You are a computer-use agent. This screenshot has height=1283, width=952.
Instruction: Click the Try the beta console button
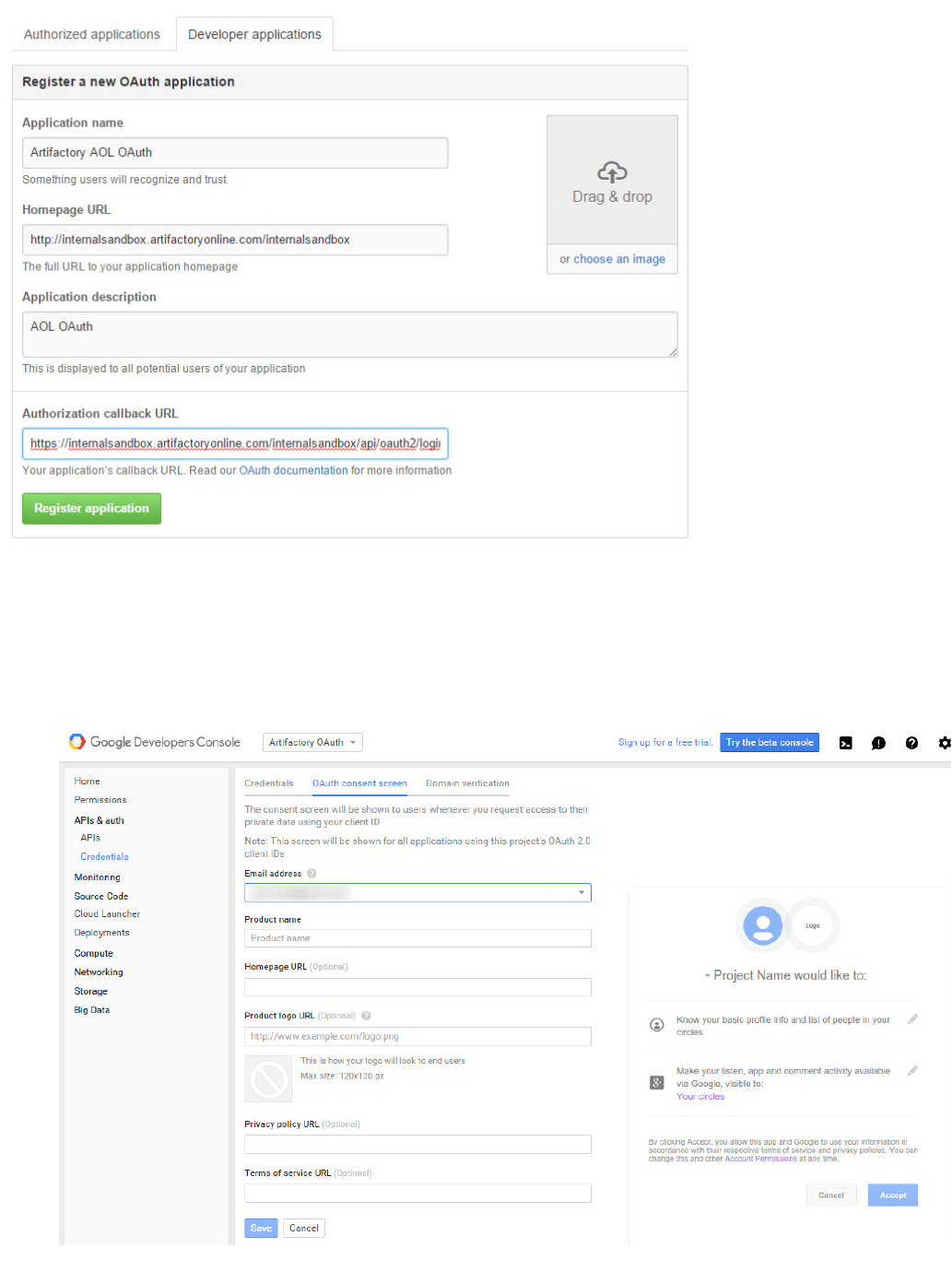pos(770,743)
